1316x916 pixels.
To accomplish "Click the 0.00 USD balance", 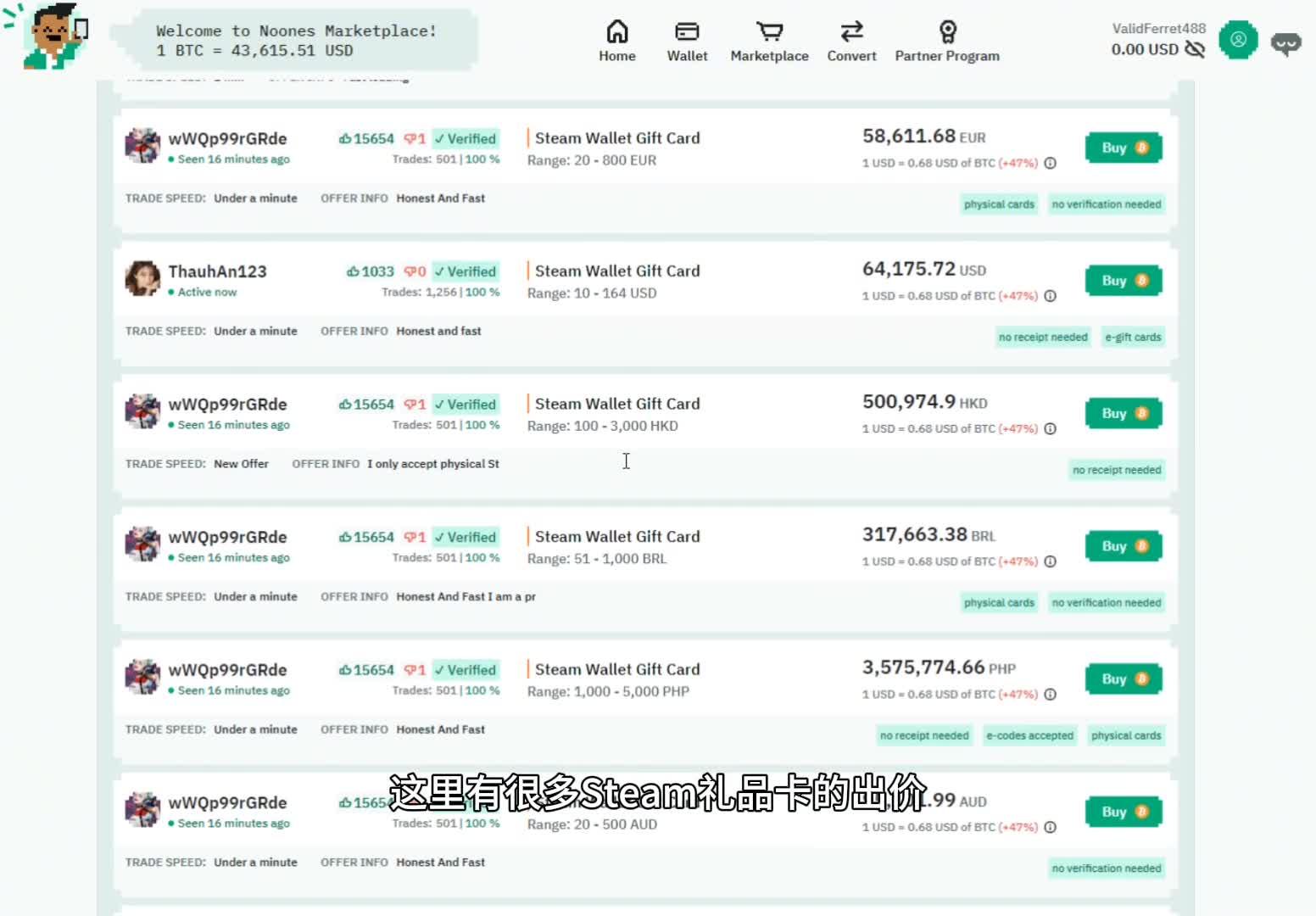I will tap(1145, 49).
